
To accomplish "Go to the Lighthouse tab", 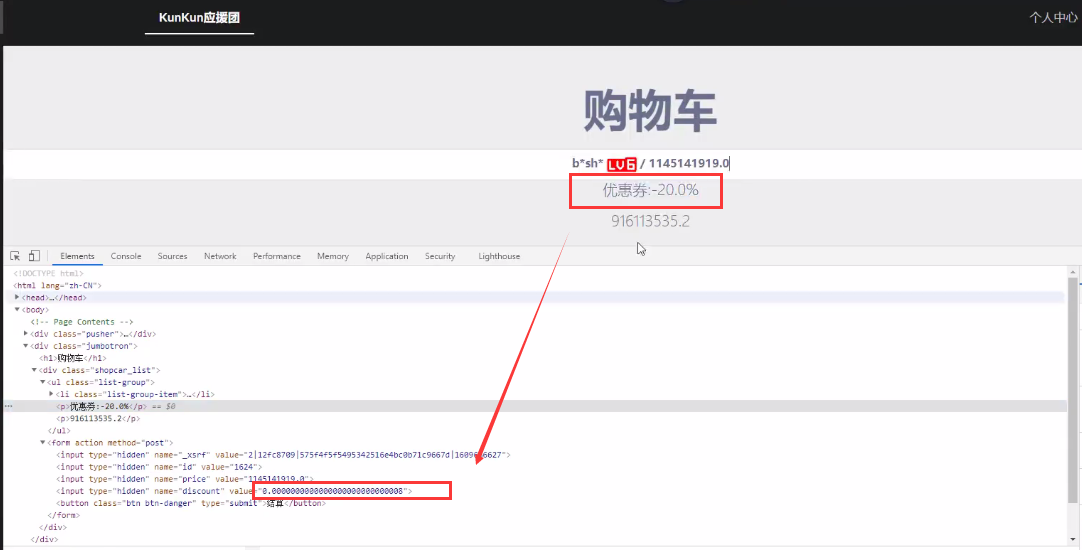I will click(x=499, y=256).
